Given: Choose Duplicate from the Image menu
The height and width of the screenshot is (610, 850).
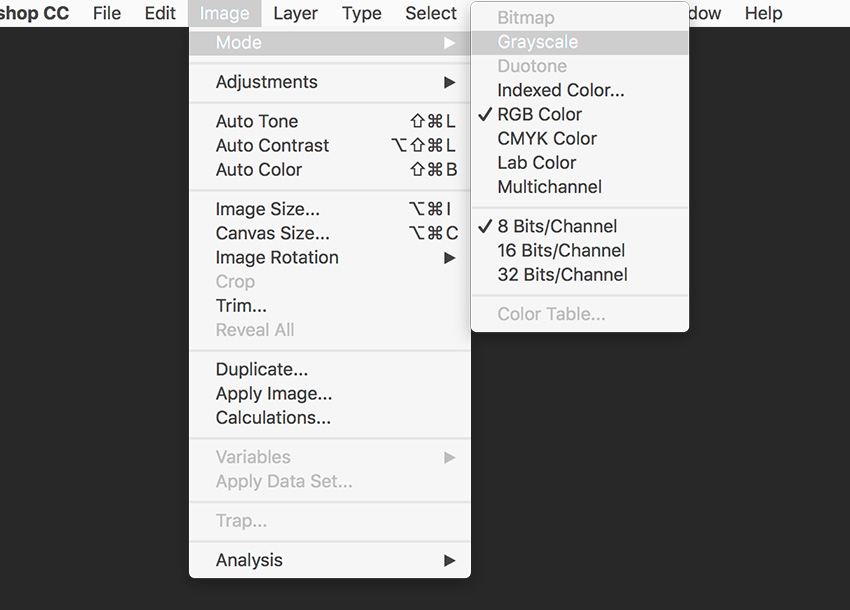Looking at the screenshot, I should pyautogui.click(x=261, y=369).
